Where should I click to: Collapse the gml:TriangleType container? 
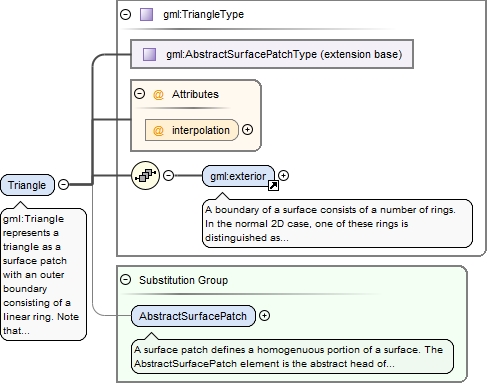pos(126,14)
